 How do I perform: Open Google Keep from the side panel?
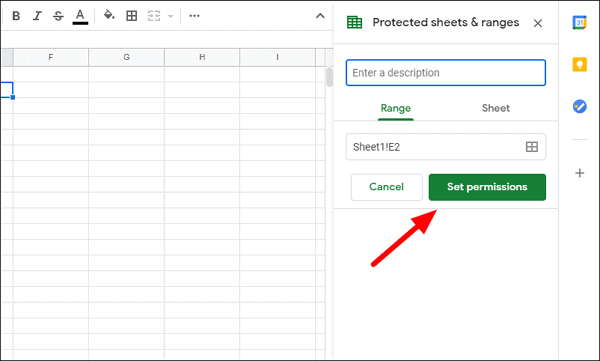click(579, 64)
